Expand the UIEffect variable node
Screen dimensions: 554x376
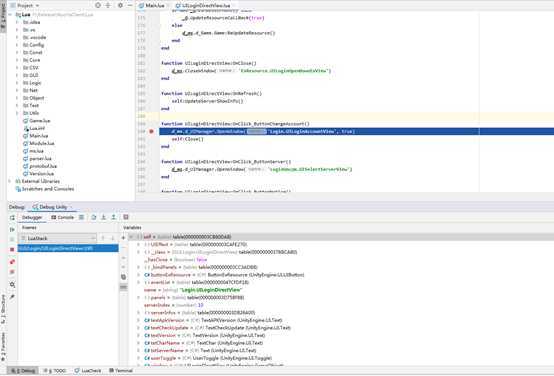pyautogui.click(x=138, y=245)
